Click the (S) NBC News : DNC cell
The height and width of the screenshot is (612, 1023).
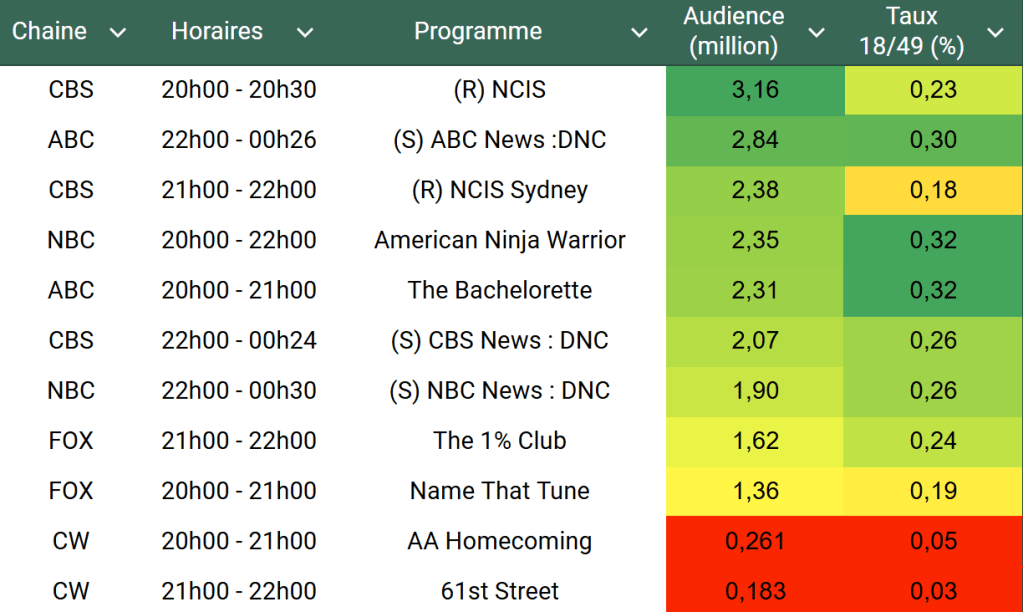point(499,391)
